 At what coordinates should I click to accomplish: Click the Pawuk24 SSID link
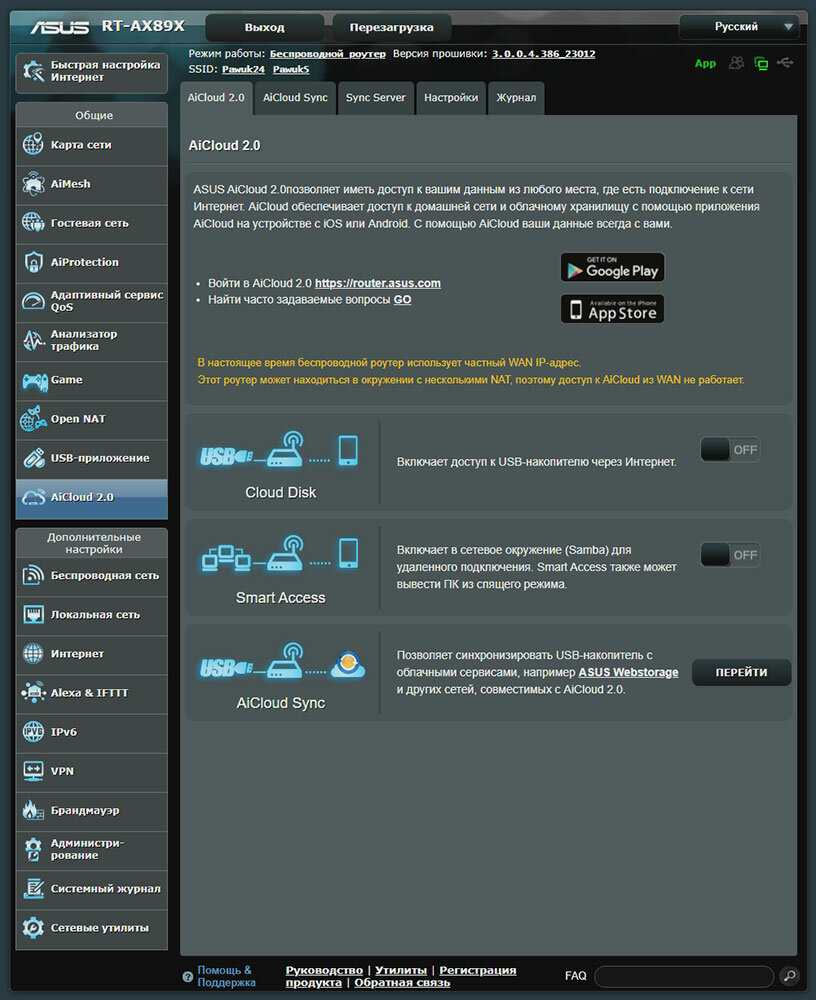243,69
